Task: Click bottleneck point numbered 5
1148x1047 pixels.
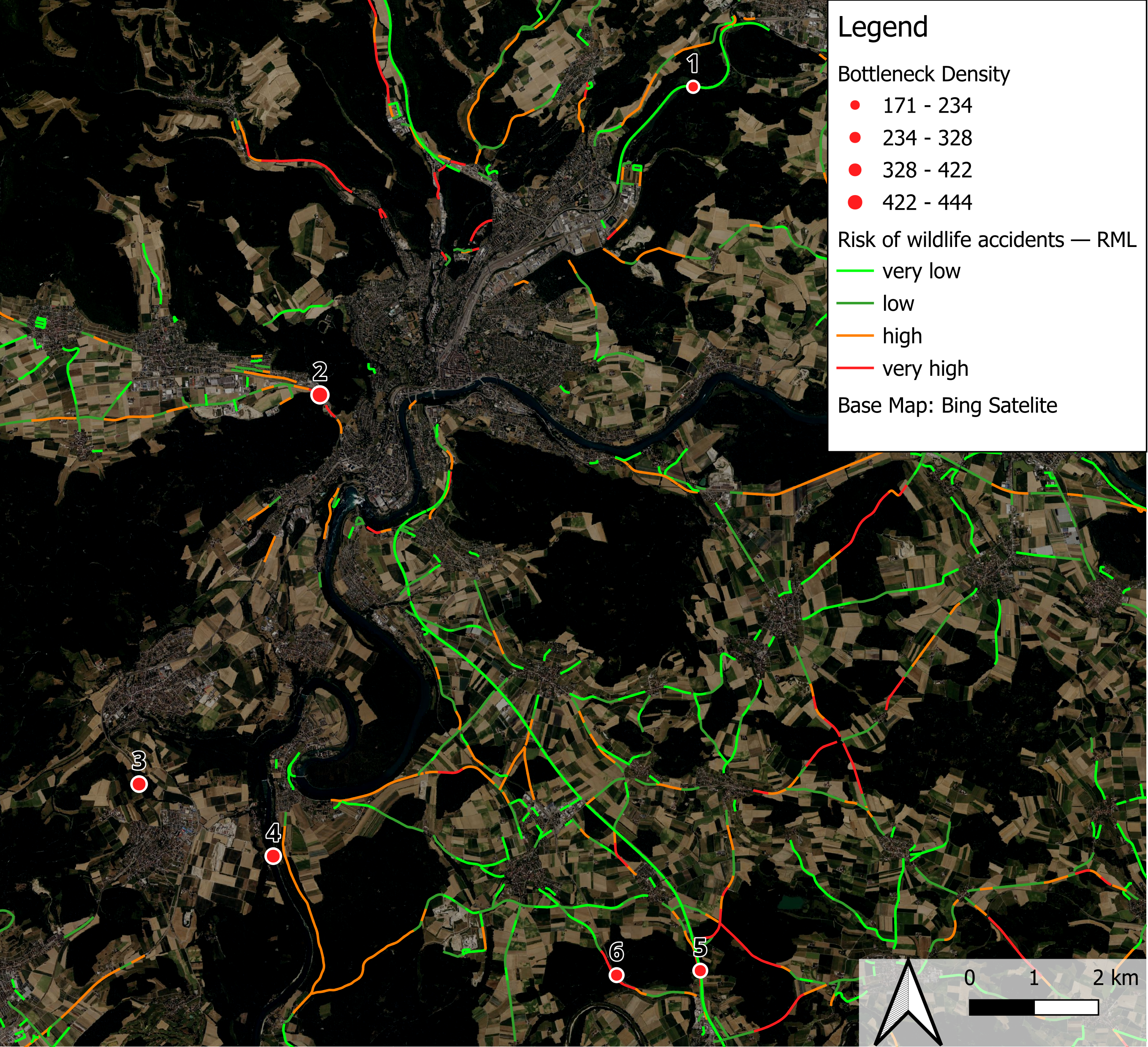Action: pos(700,970)
